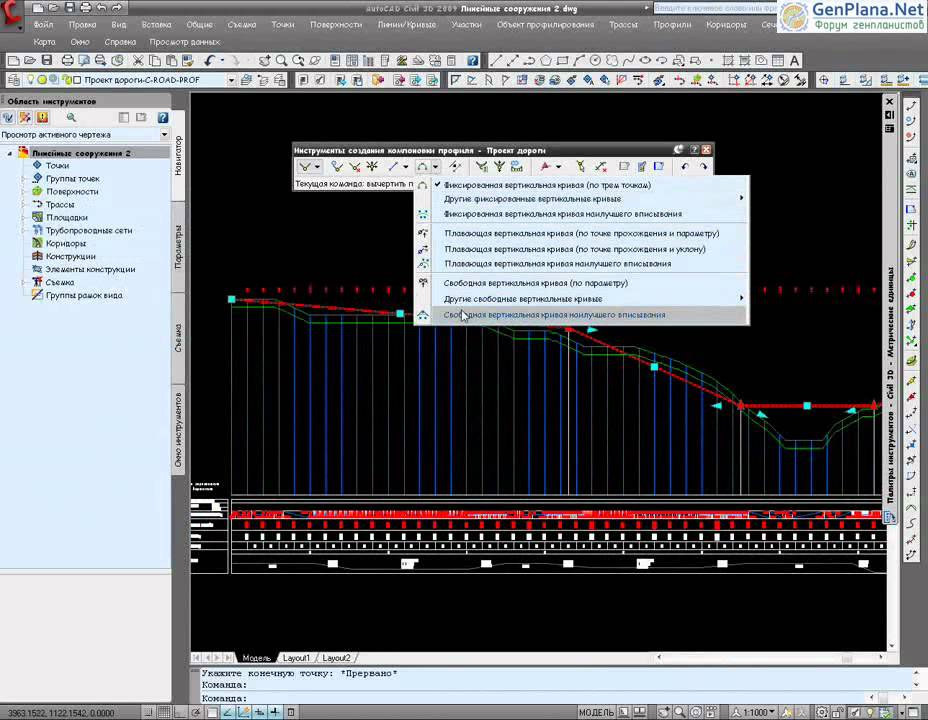Click the annotation scale icon in status bar
This screenshot has height=720, width=928.
coord(736,712)
